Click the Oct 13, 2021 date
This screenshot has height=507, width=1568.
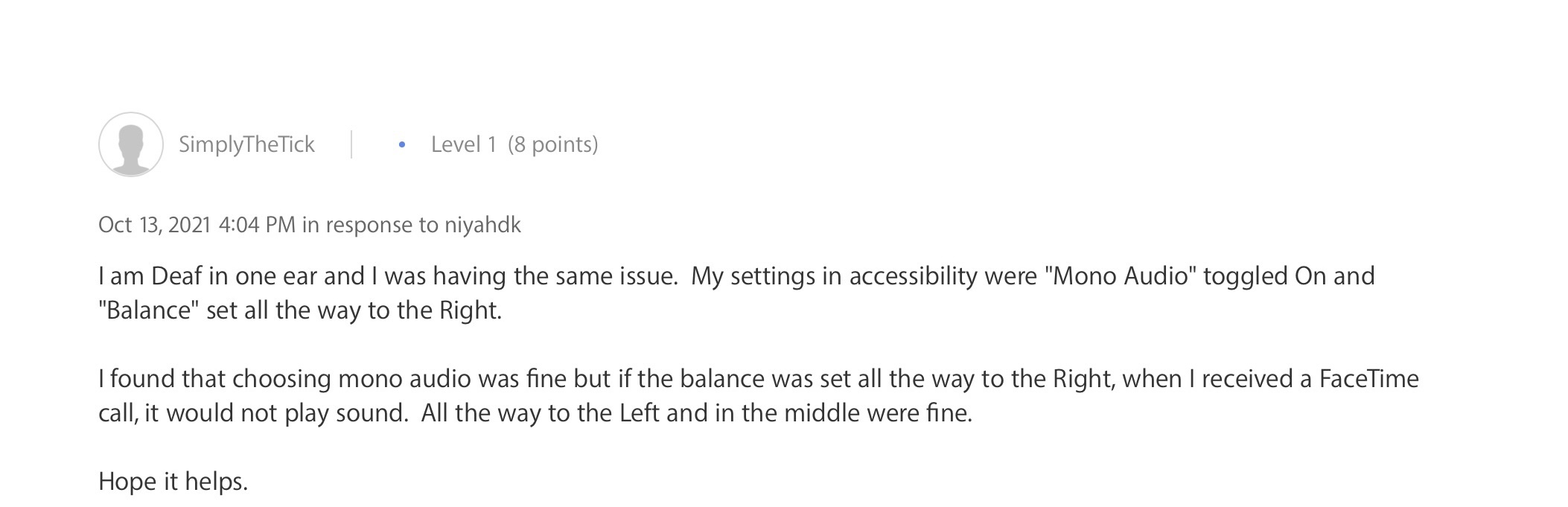155,225
